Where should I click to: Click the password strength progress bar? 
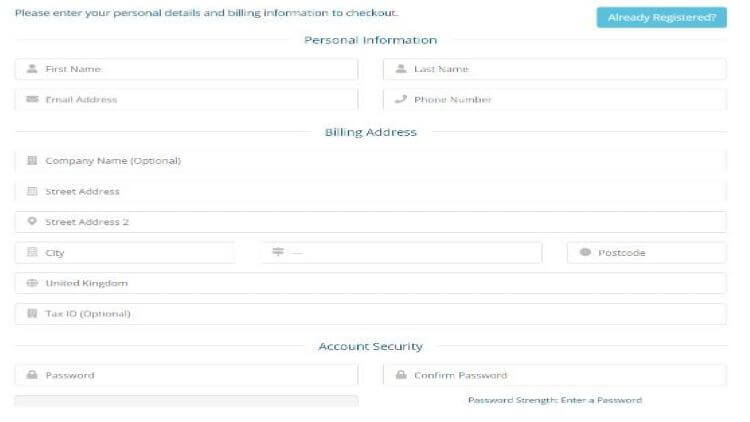[x=186, y=400]
